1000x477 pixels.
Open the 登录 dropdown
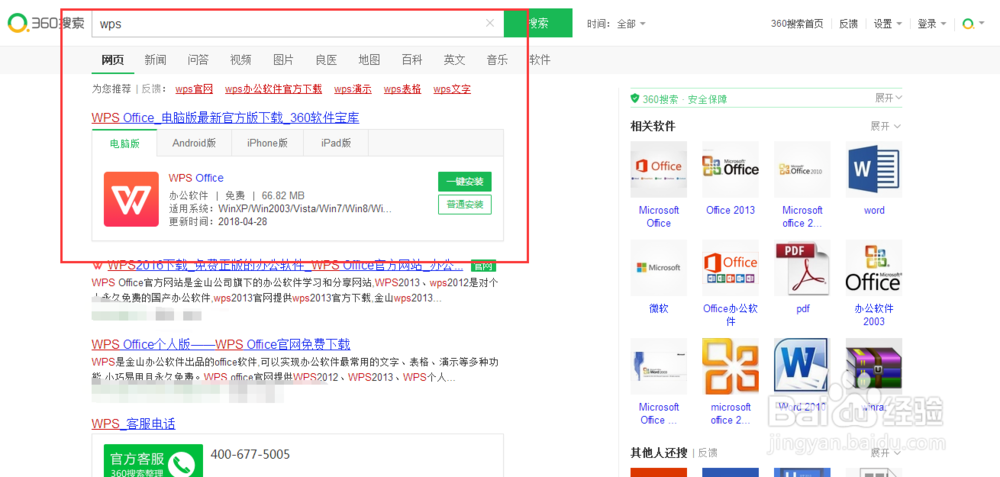(931, 24)
